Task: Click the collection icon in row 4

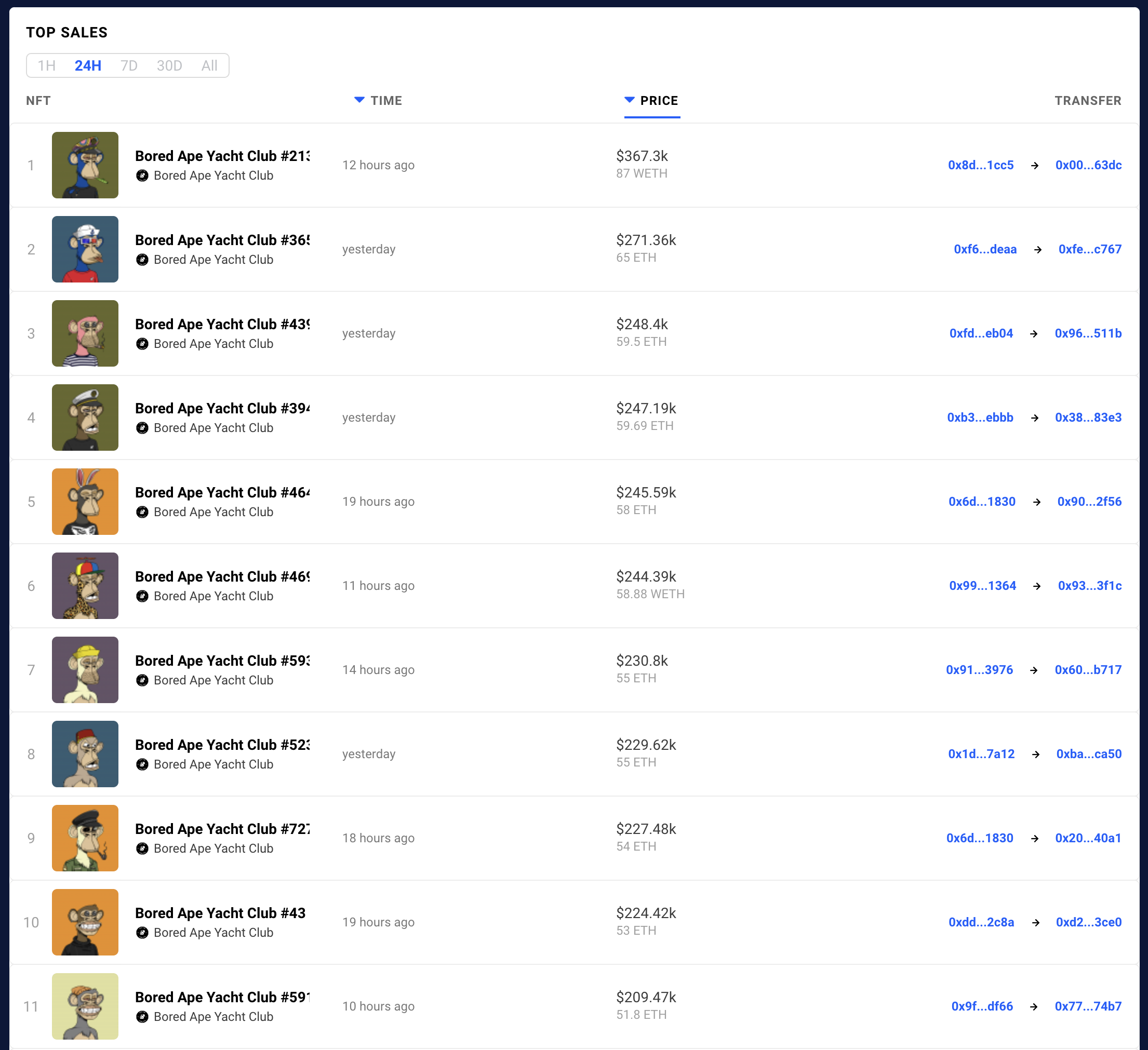Action: pyautogui.click(x=142, y=428)
